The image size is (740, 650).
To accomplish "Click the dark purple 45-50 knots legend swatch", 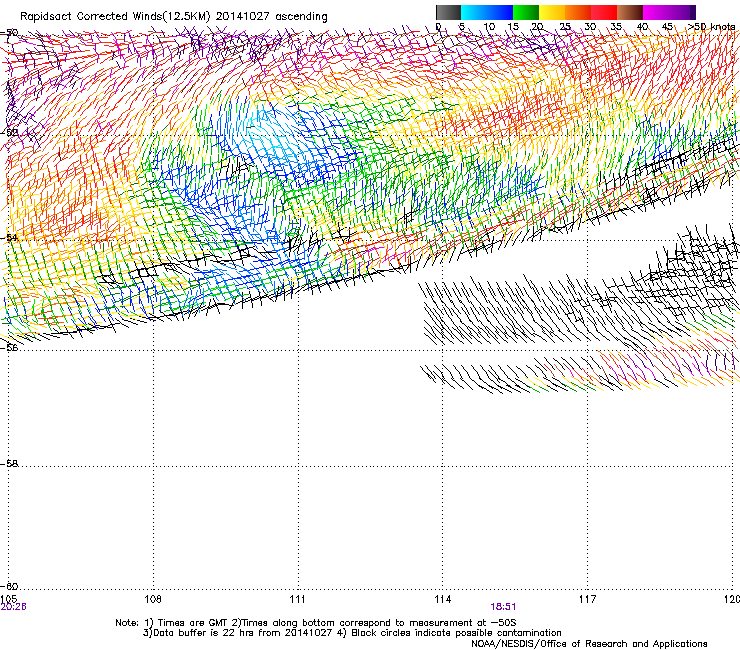I will coord(682,12).
